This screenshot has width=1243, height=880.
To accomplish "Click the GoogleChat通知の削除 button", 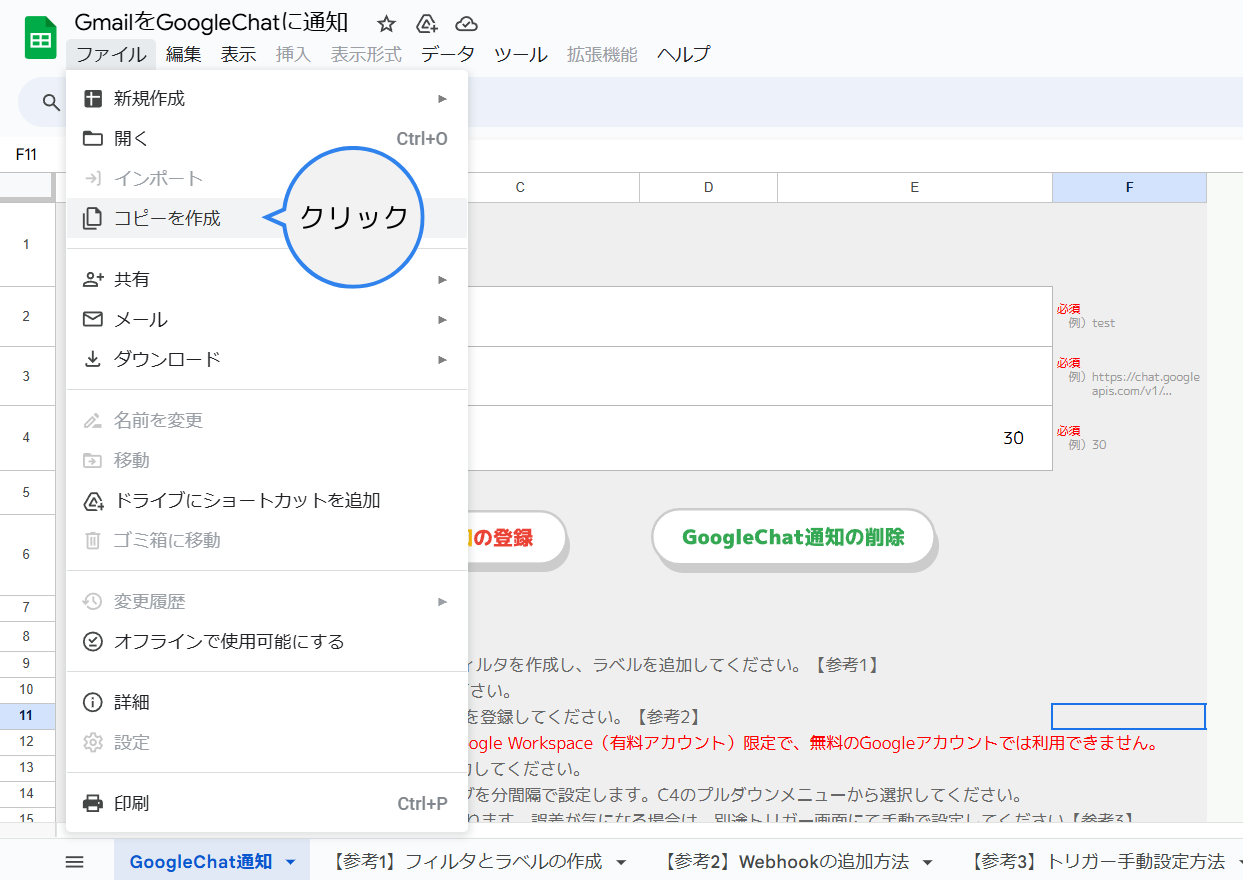I will (x=793, y=537).
